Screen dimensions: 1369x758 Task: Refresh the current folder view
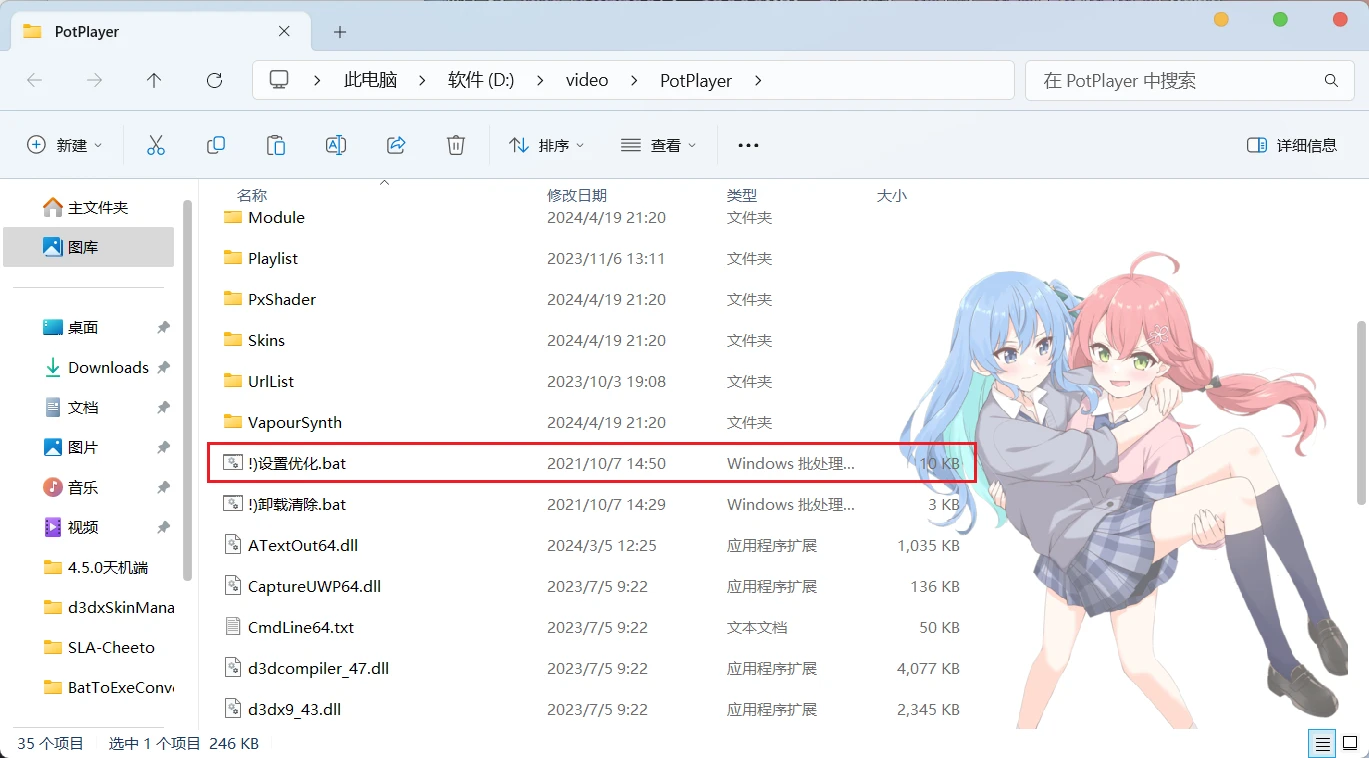click(214, 80)
